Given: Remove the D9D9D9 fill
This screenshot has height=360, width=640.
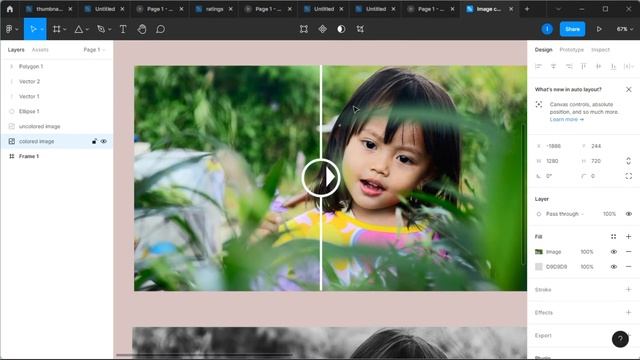Looking at the screenshot, I should [629, 267].
